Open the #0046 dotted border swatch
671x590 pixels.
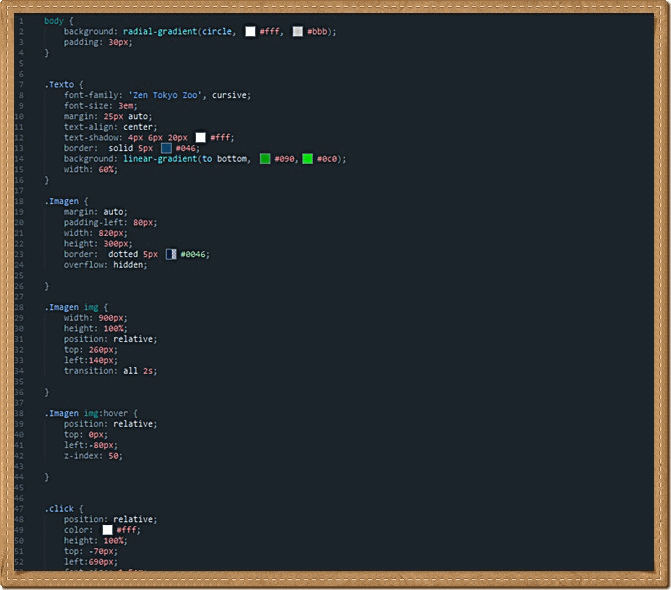click(x=171, y=254)
